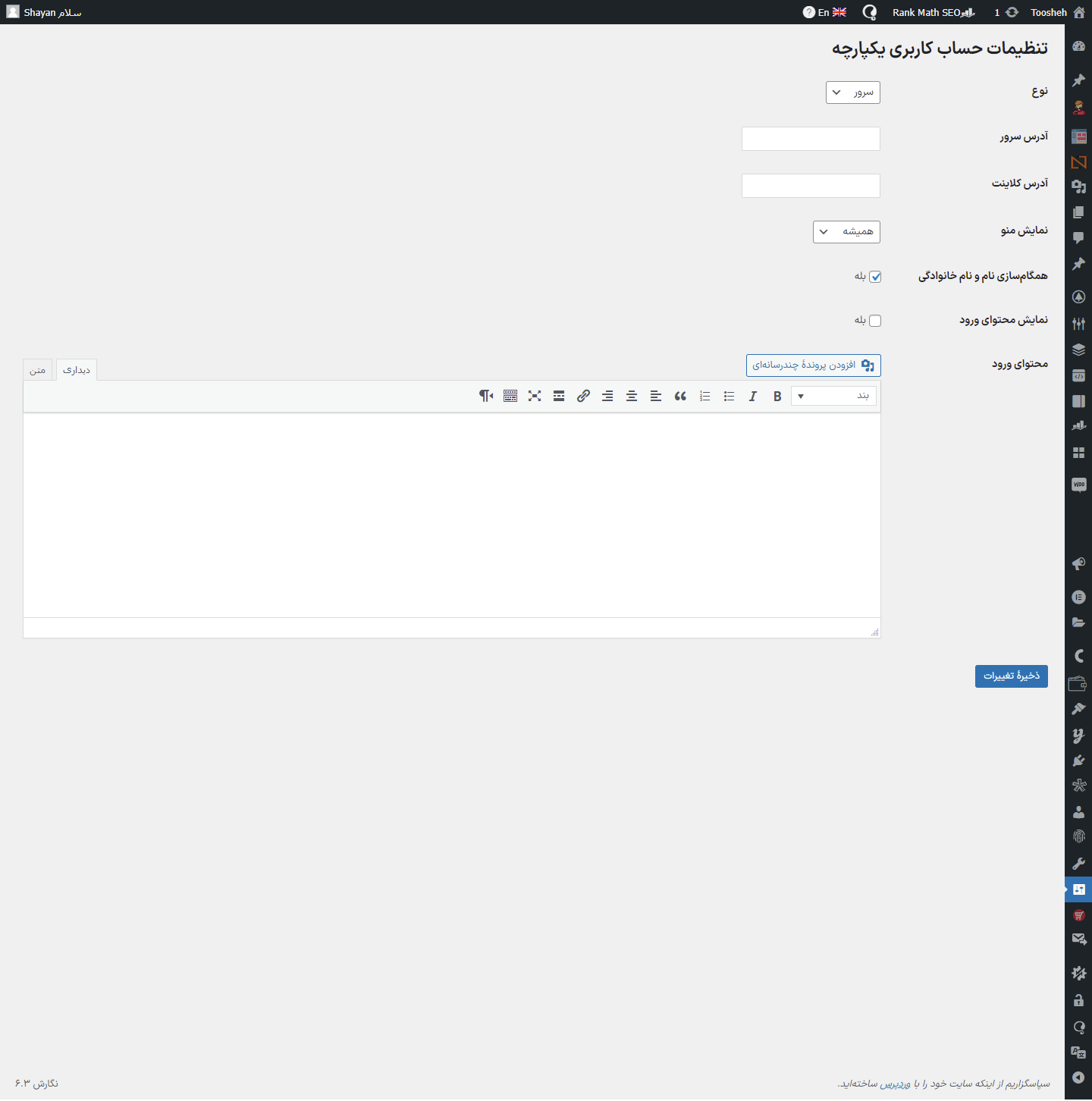Insert the Read More tag
The image size is (1092, 1101).
coord(559,396)
